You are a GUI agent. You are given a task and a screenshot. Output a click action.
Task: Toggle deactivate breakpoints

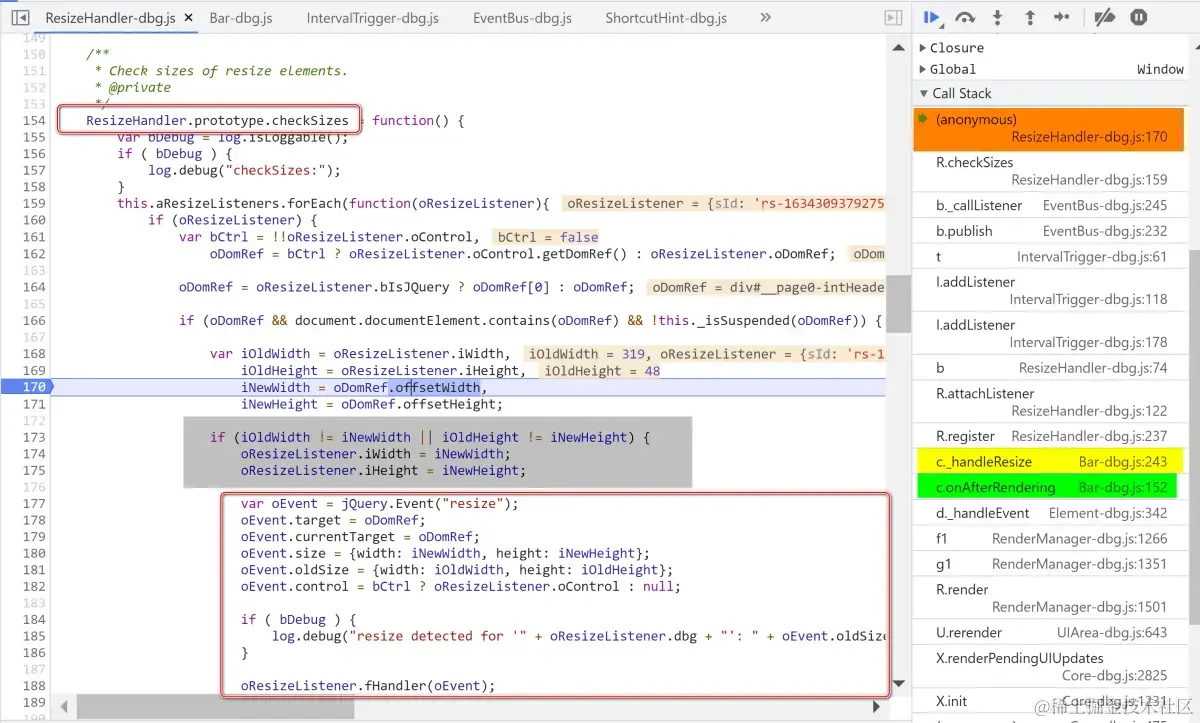(1104, 18)
